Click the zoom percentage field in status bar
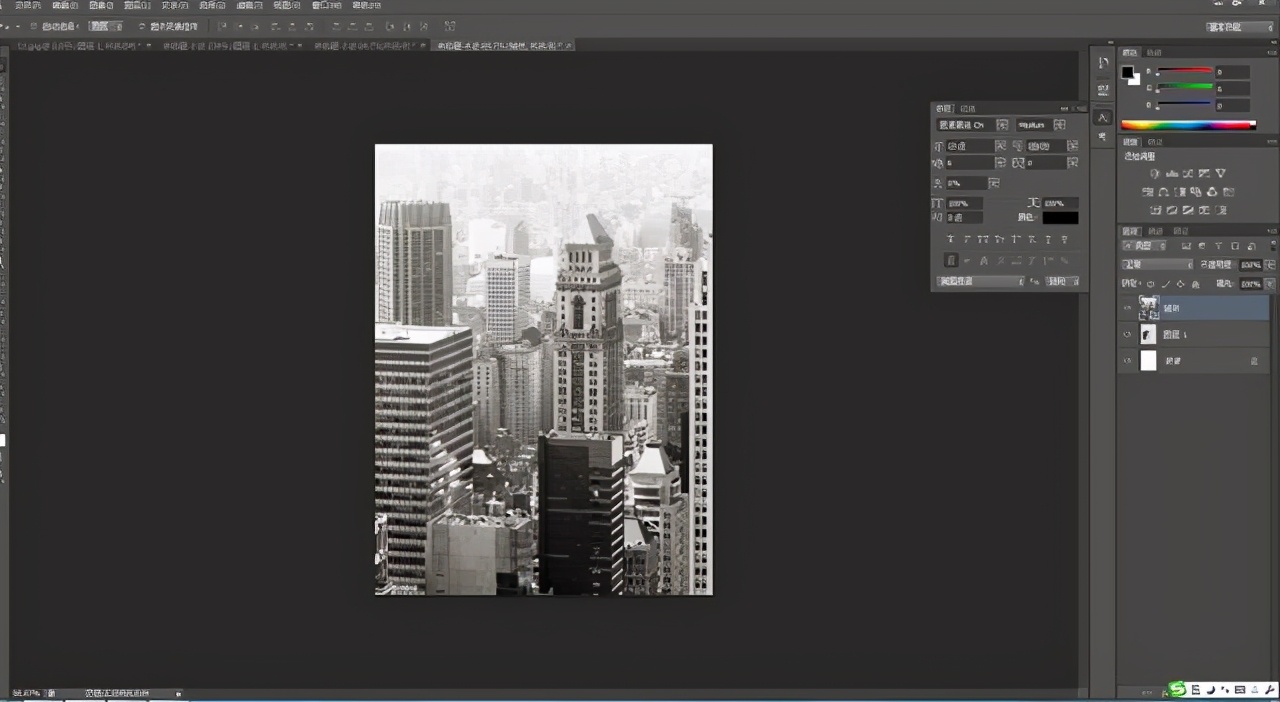The height and width of the screenshot is (702, 1280). coord(25,692)
